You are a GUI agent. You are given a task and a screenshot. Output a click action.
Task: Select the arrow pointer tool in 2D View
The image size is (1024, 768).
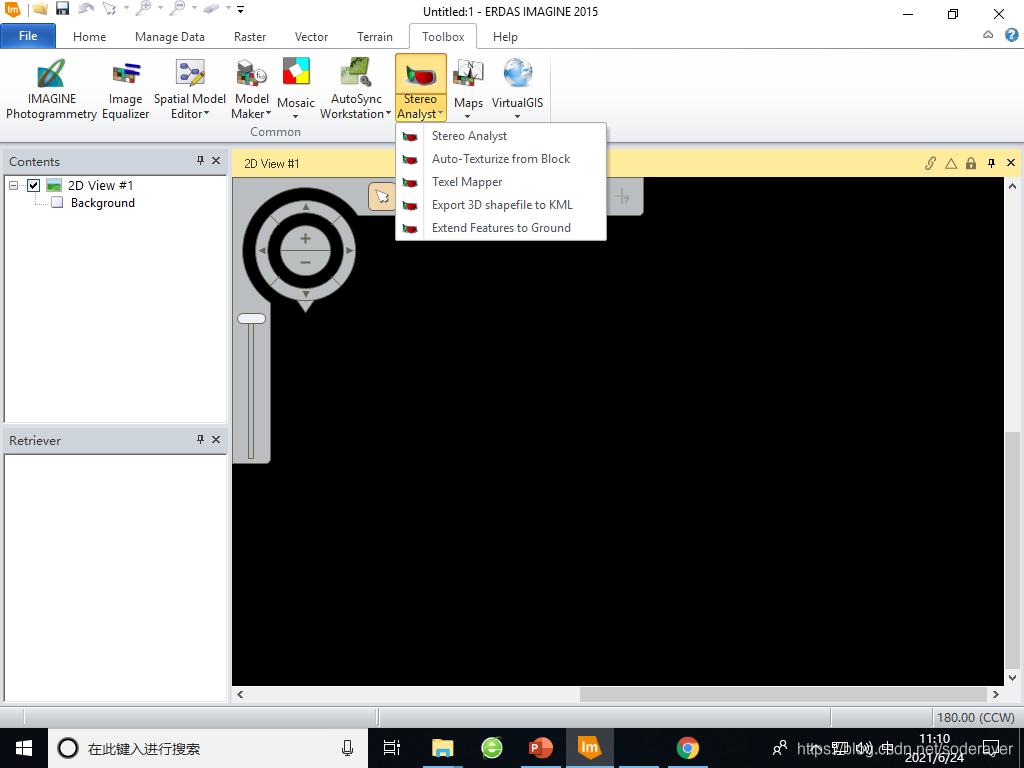pyautogui.click(x=382, y=197)
